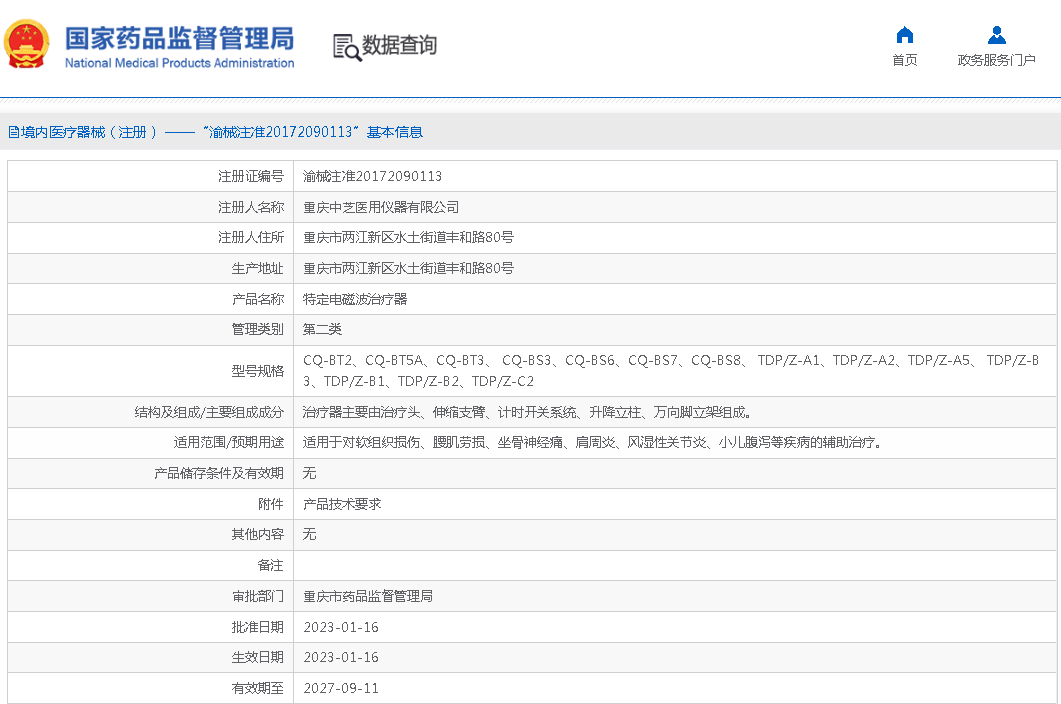
Task: Select 无 value in 产品储存条件 row
Action: coord(309,473)
